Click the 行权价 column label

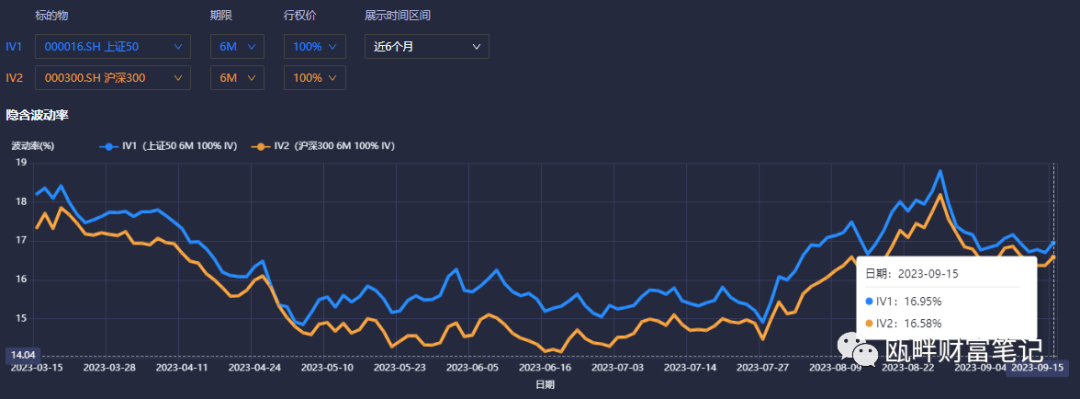tap(301, 15)
